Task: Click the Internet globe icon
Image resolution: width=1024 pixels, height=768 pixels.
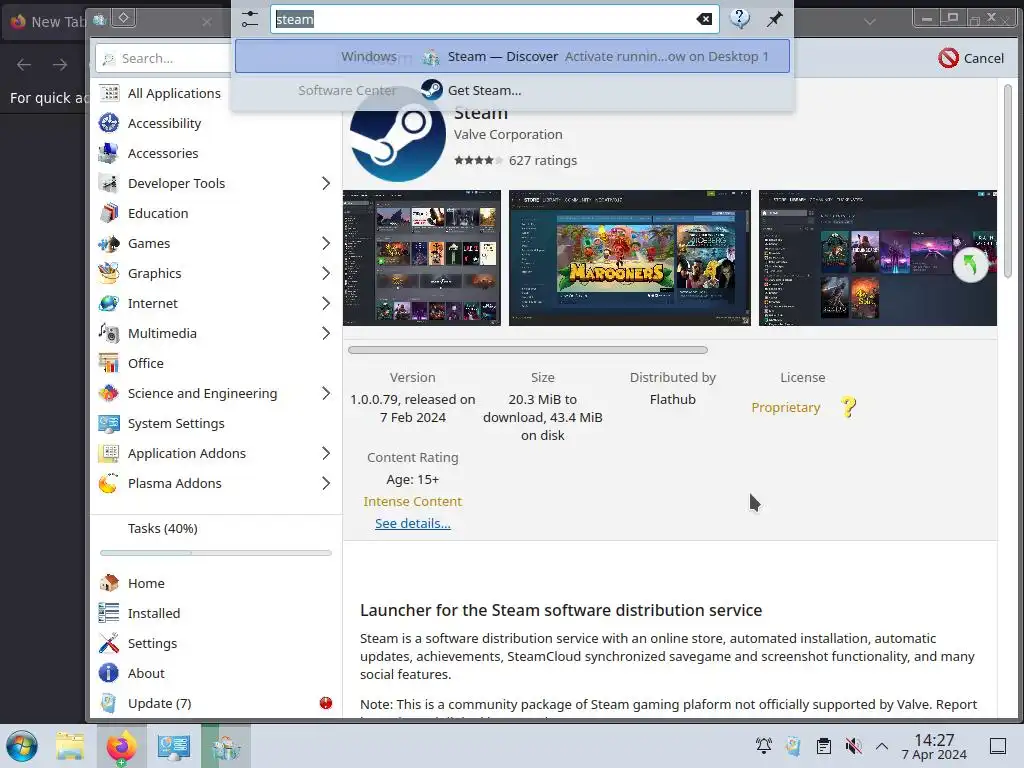Action: pyautogui.click(x=108, y=303)
